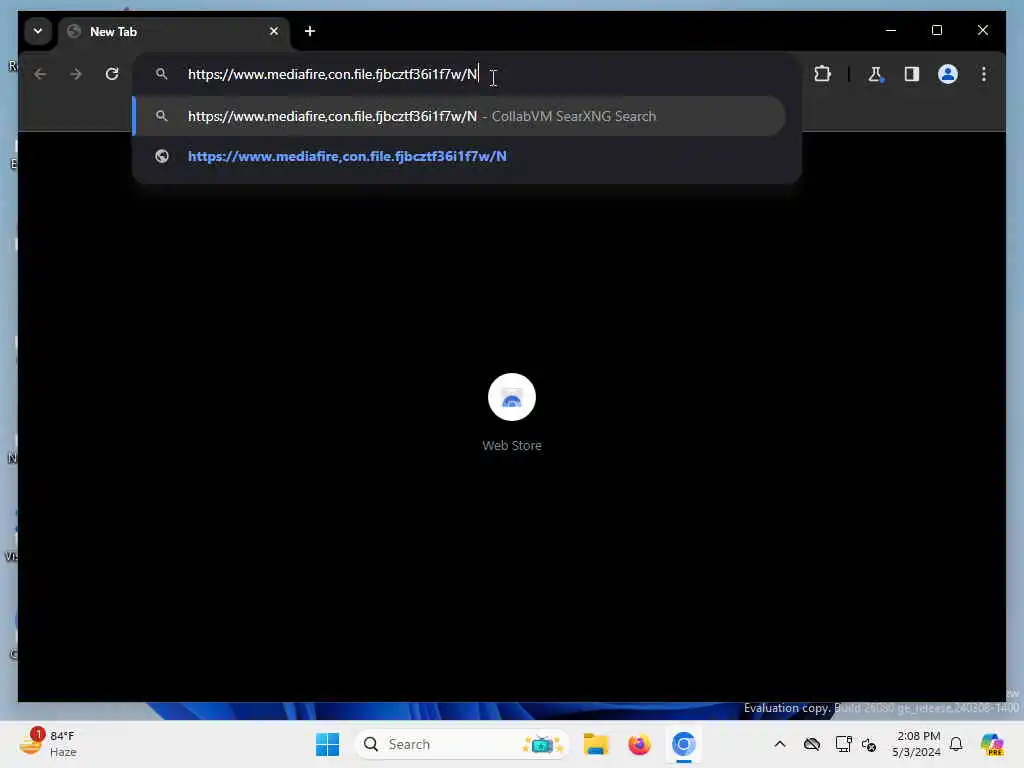Toggle the side panel icon
The height and width of the screenshot is (768, 1024).
[x=912, y=74]
